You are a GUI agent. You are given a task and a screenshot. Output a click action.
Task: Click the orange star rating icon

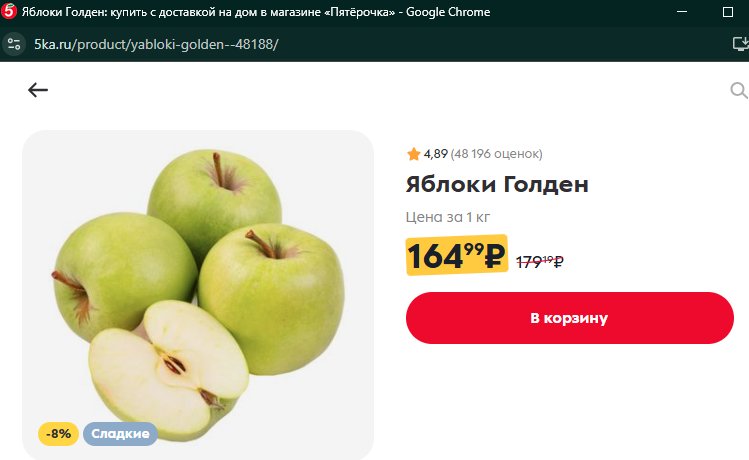[x=413, y=154]
